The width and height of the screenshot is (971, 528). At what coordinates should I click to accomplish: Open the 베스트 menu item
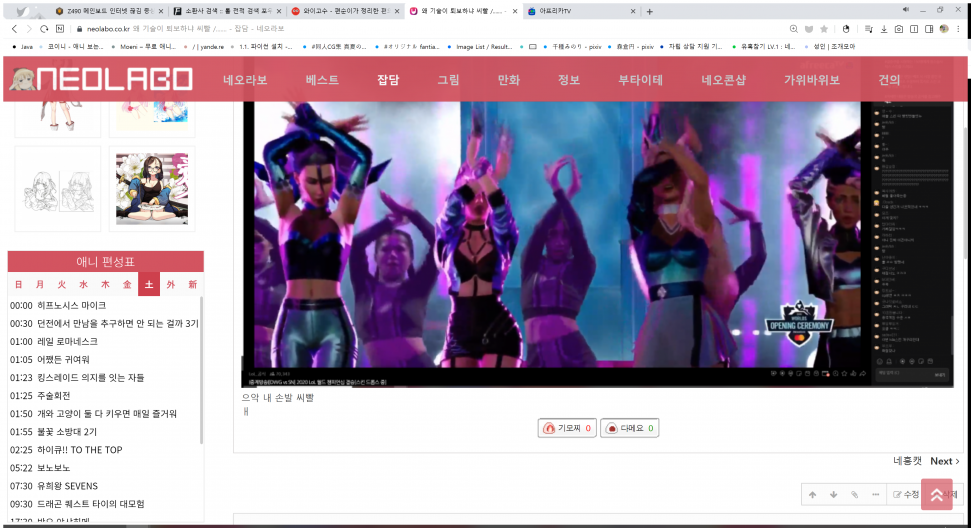click(322, 80)
